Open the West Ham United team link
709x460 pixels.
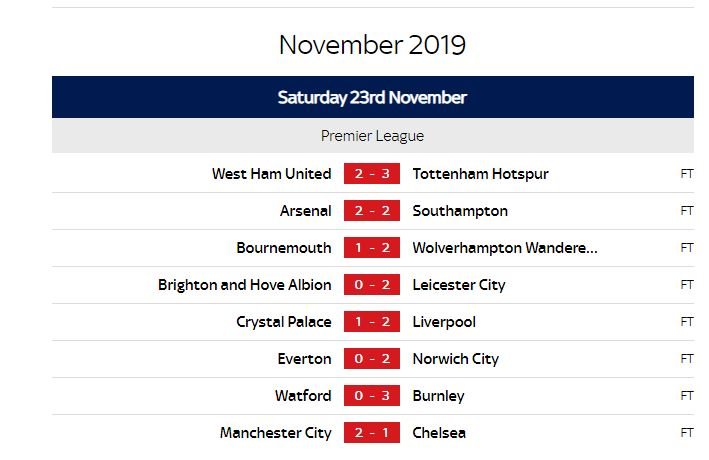271,174
